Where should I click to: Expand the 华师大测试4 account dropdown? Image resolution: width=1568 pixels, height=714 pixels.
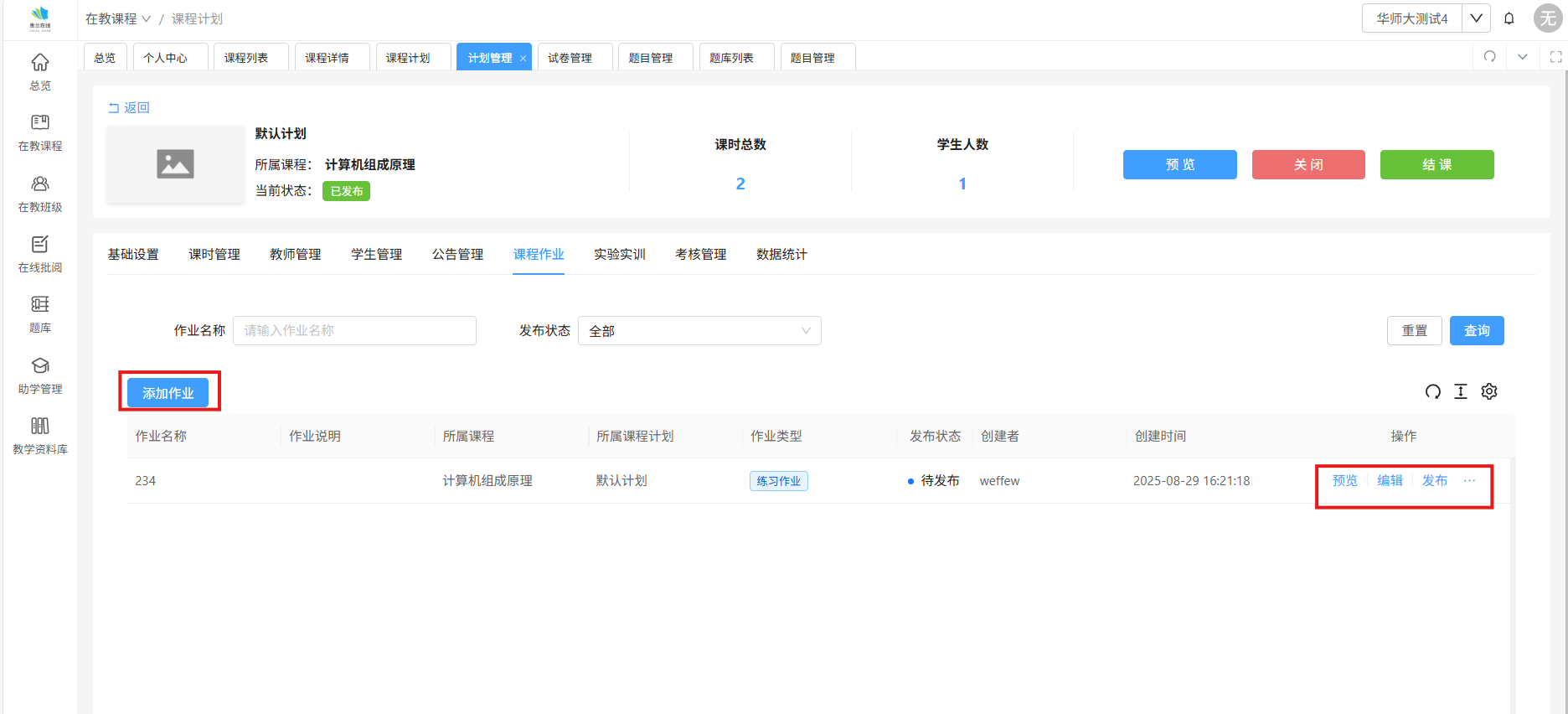(1476, 18)
